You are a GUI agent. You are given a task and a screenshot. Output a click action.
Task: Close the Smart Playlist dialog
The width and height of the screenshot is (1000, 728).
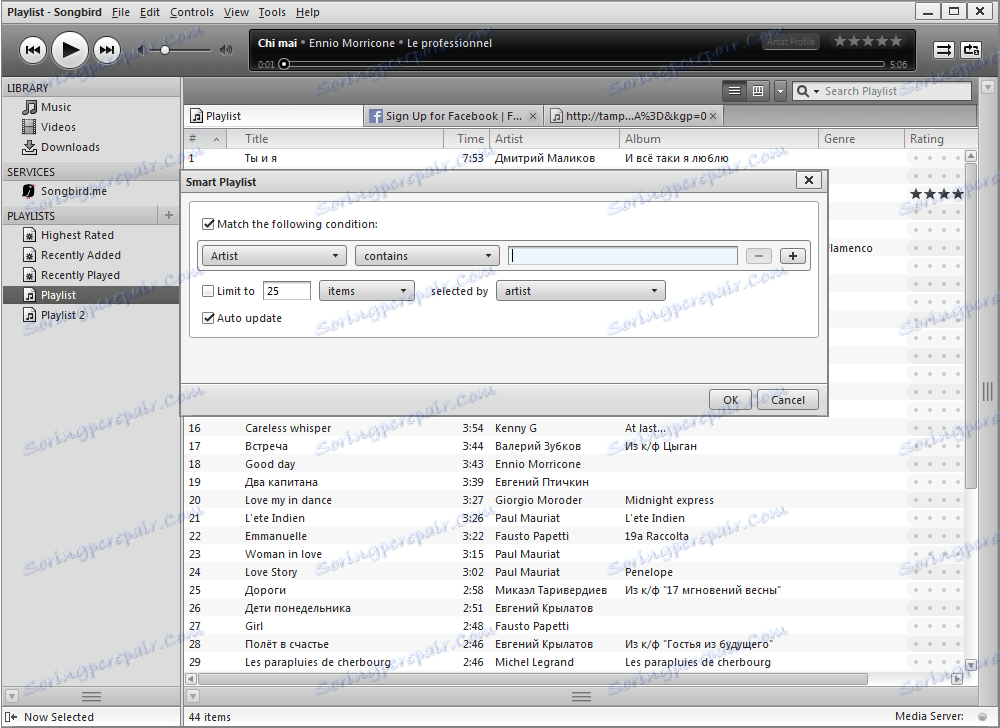click(809, 180)
